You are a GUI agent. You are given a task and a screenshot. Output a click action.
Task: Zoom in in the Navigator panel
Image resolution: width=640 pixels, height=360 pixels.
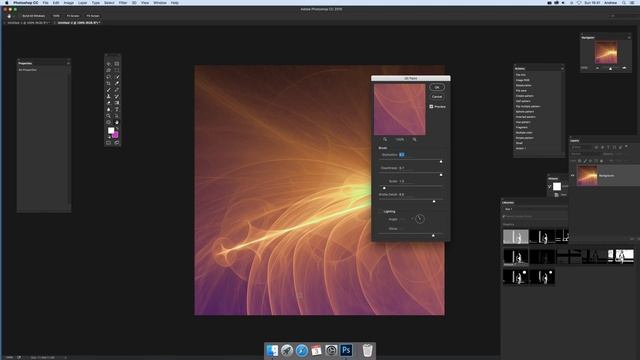pyautogui.click(x=624, y=68)
